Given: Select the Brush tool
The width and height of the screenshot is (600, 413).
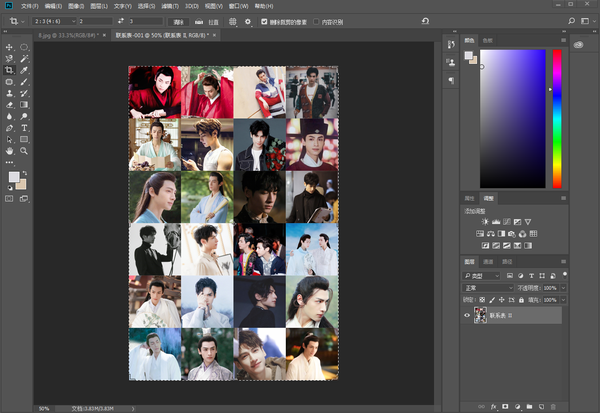Looking at the screenshot, I should tap(24, 82).
